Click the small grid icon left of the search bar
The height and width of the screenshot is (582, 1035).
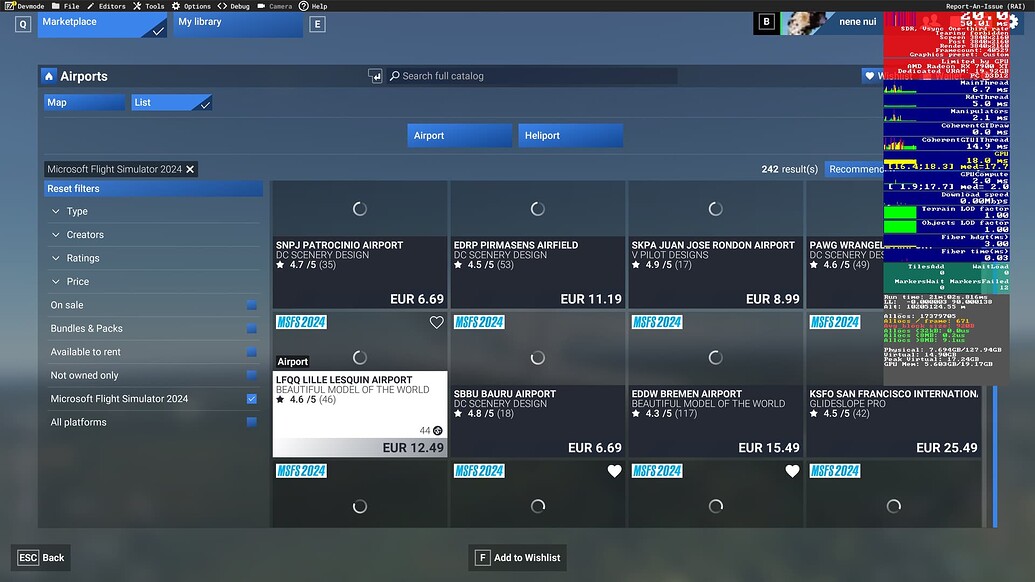click(x=375, y=75)
